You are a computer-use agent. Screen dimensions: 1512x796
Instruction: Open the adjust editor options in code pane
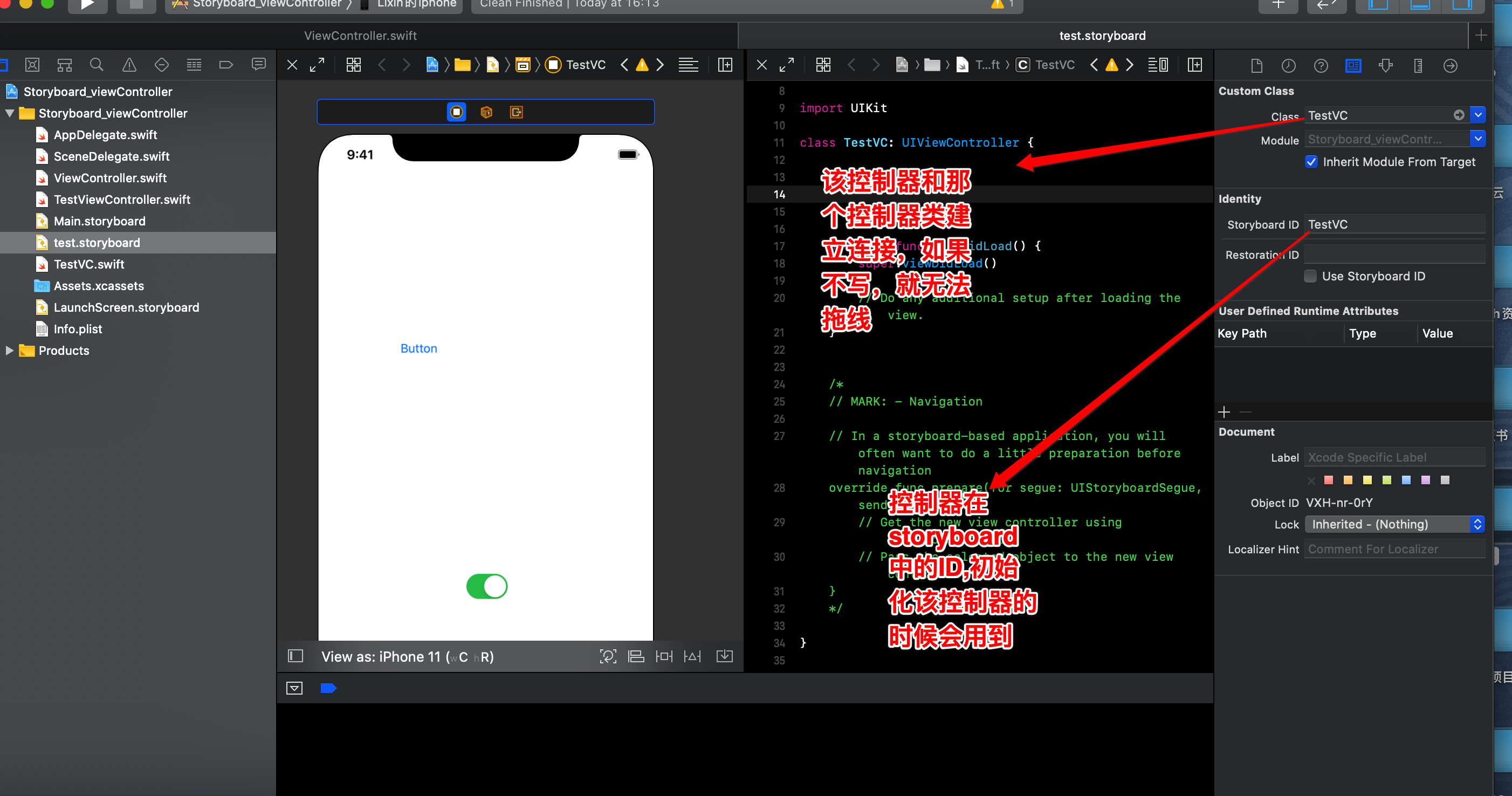click(1158, 65)
